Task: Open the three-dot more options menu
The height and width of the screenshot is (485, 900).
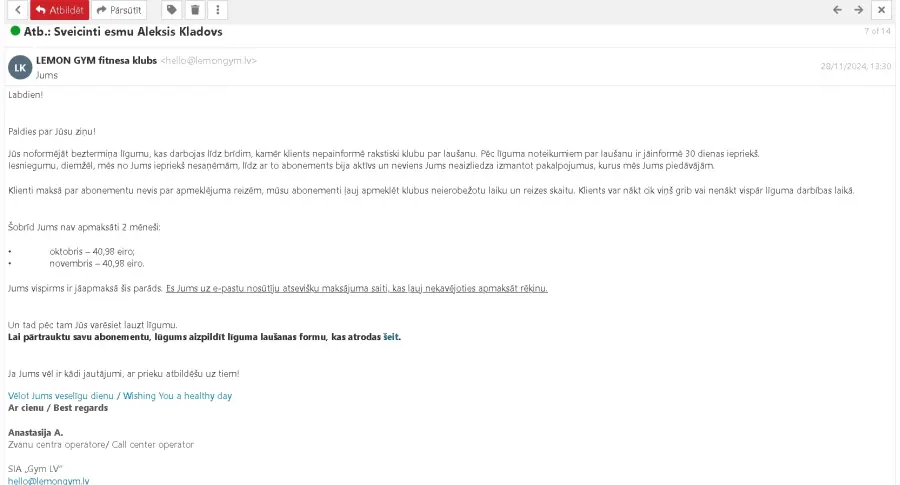Action: 218,10
